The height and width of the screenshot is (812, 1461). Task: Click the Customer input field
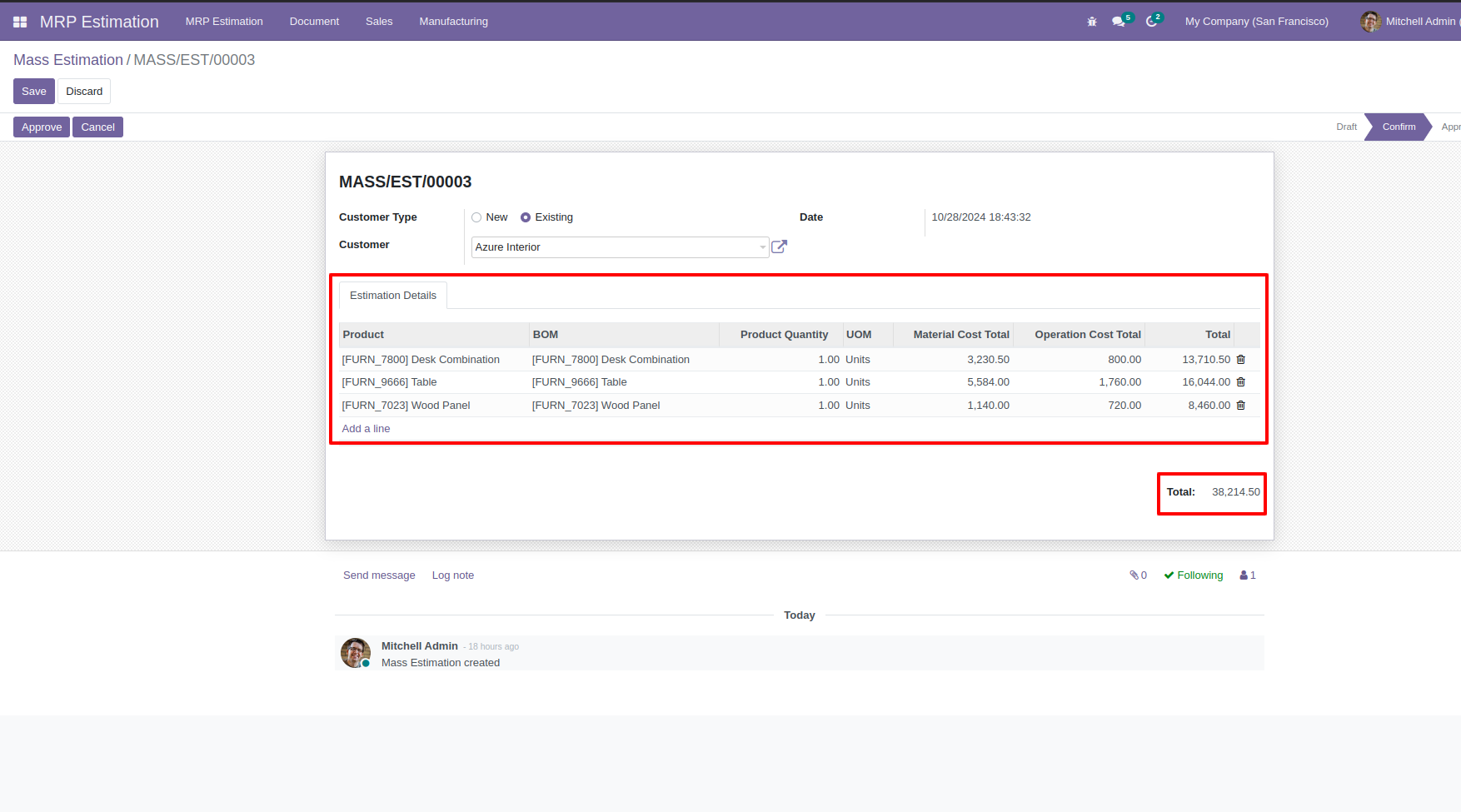click(x=616, y=247)
